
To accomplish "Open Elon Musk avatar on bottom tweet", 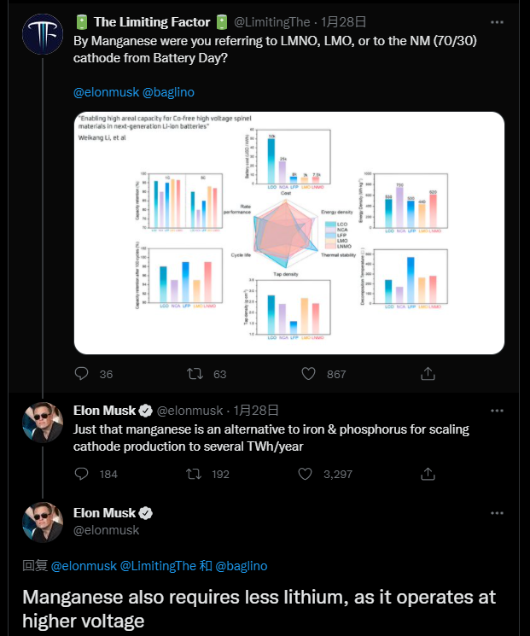I will 42,522.
